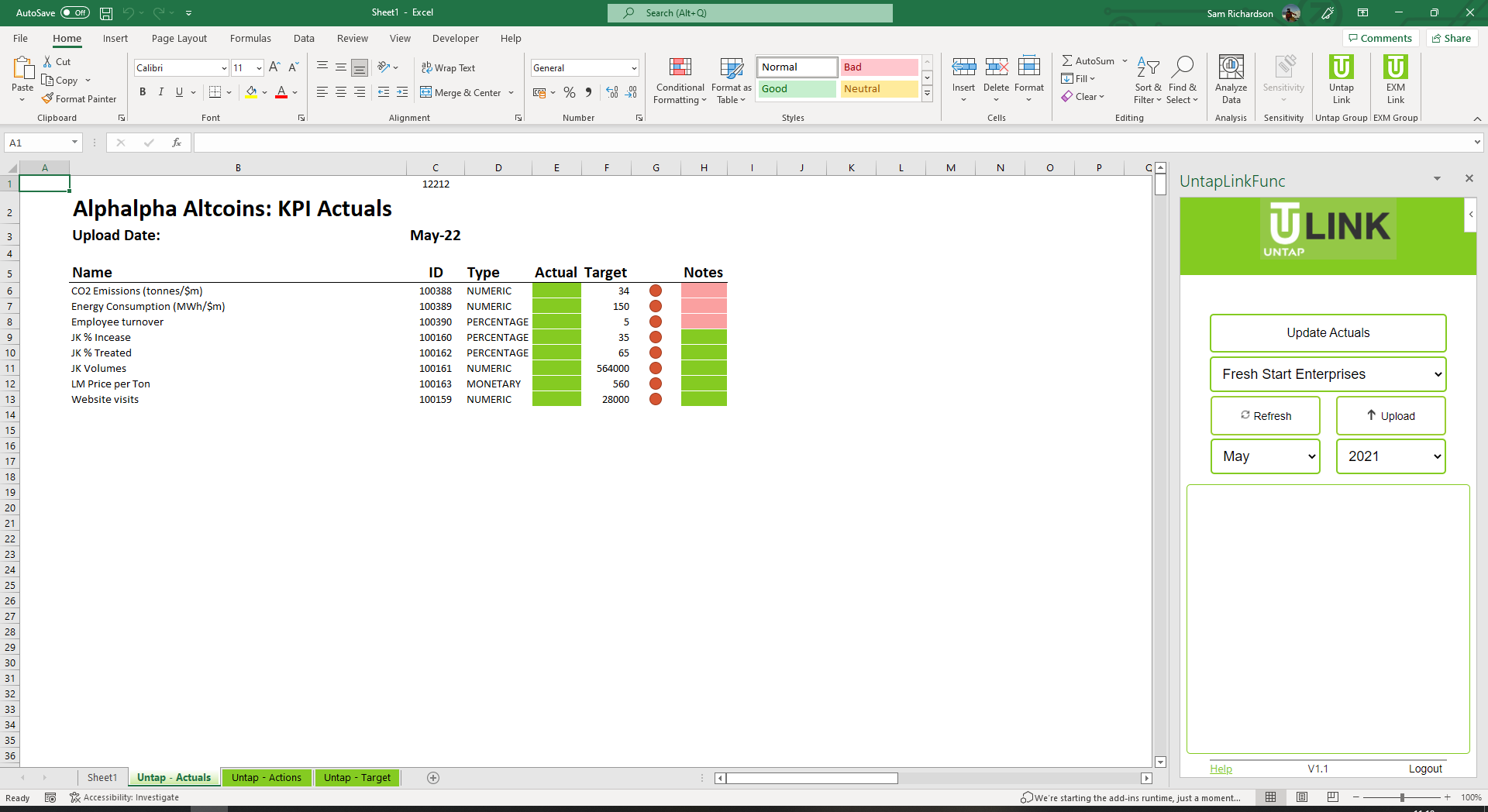Open the Page Layout ribbon tab
This screenshot has width=1488, height=812.
tap(179, 39)
